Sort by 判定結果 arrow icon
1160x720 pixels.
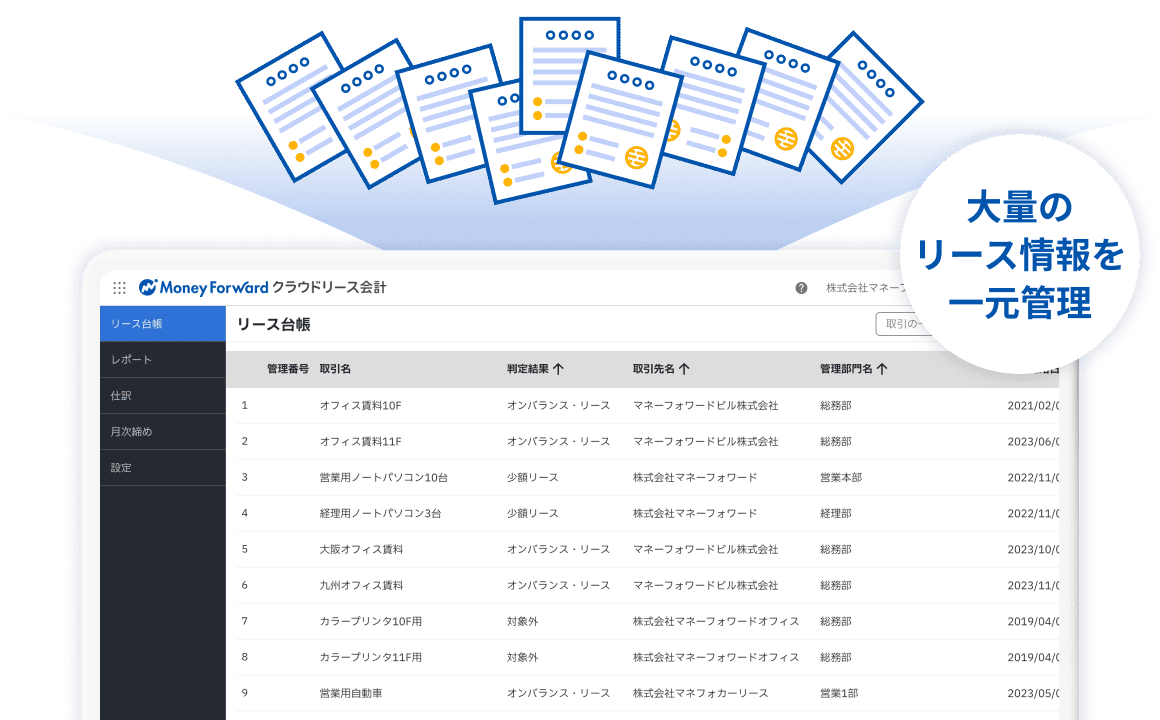559,369
